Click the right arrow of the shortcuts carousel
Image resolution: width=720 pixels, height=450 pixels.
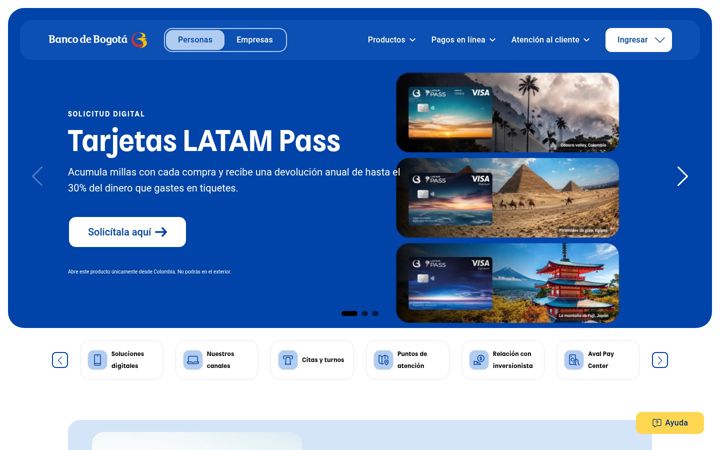point(660,360)
